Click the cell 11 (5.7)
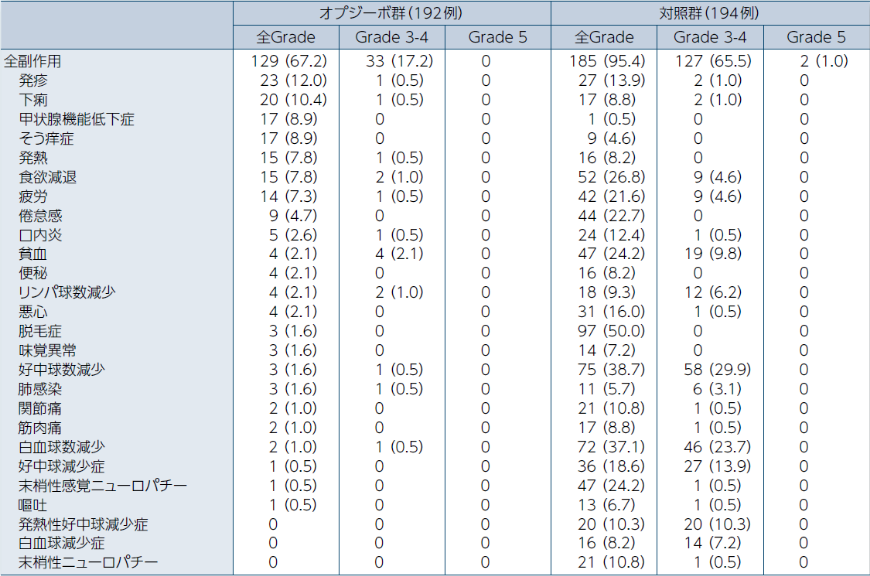Image resolution: width=870 pixels, height=576 pixels. 608,388
